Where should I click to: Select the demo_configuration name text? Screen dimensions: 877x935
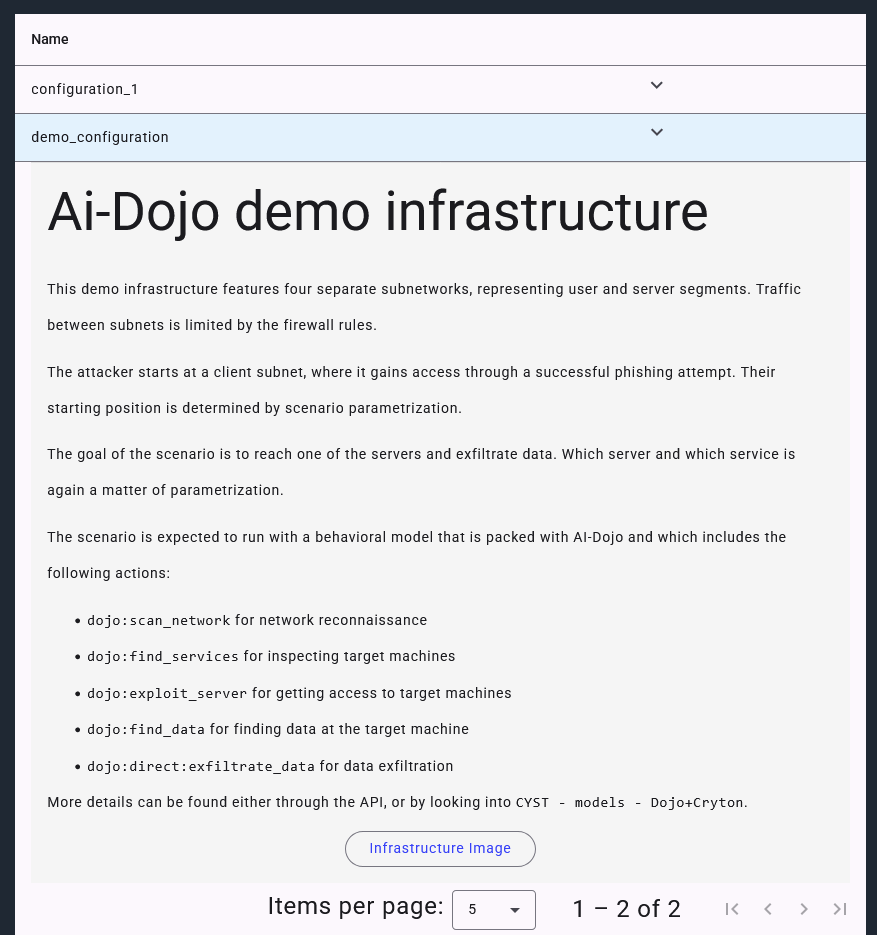click(x=100, y=137)
